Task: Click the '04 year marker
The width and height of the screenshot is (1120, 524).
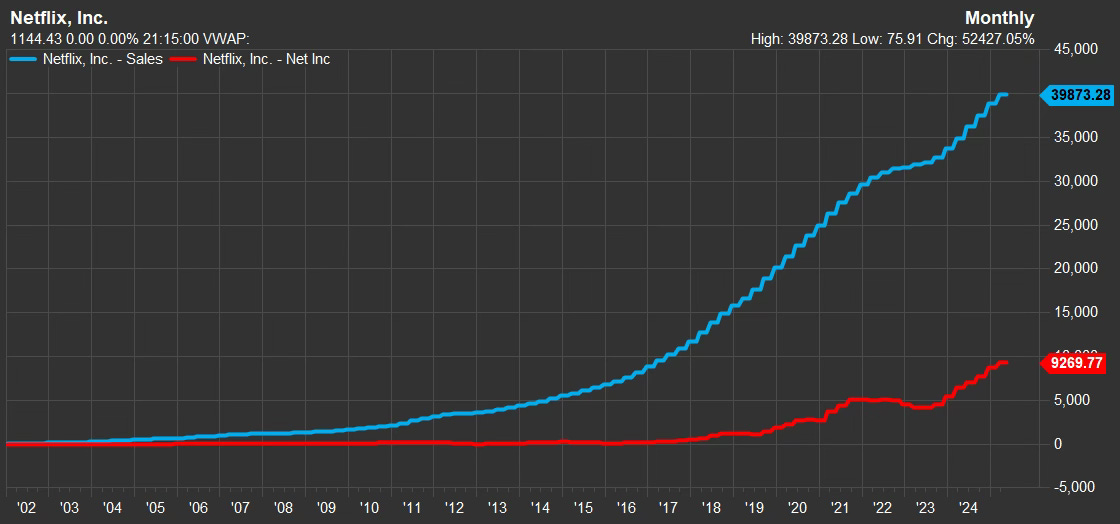Action: [x=112, y=508]
